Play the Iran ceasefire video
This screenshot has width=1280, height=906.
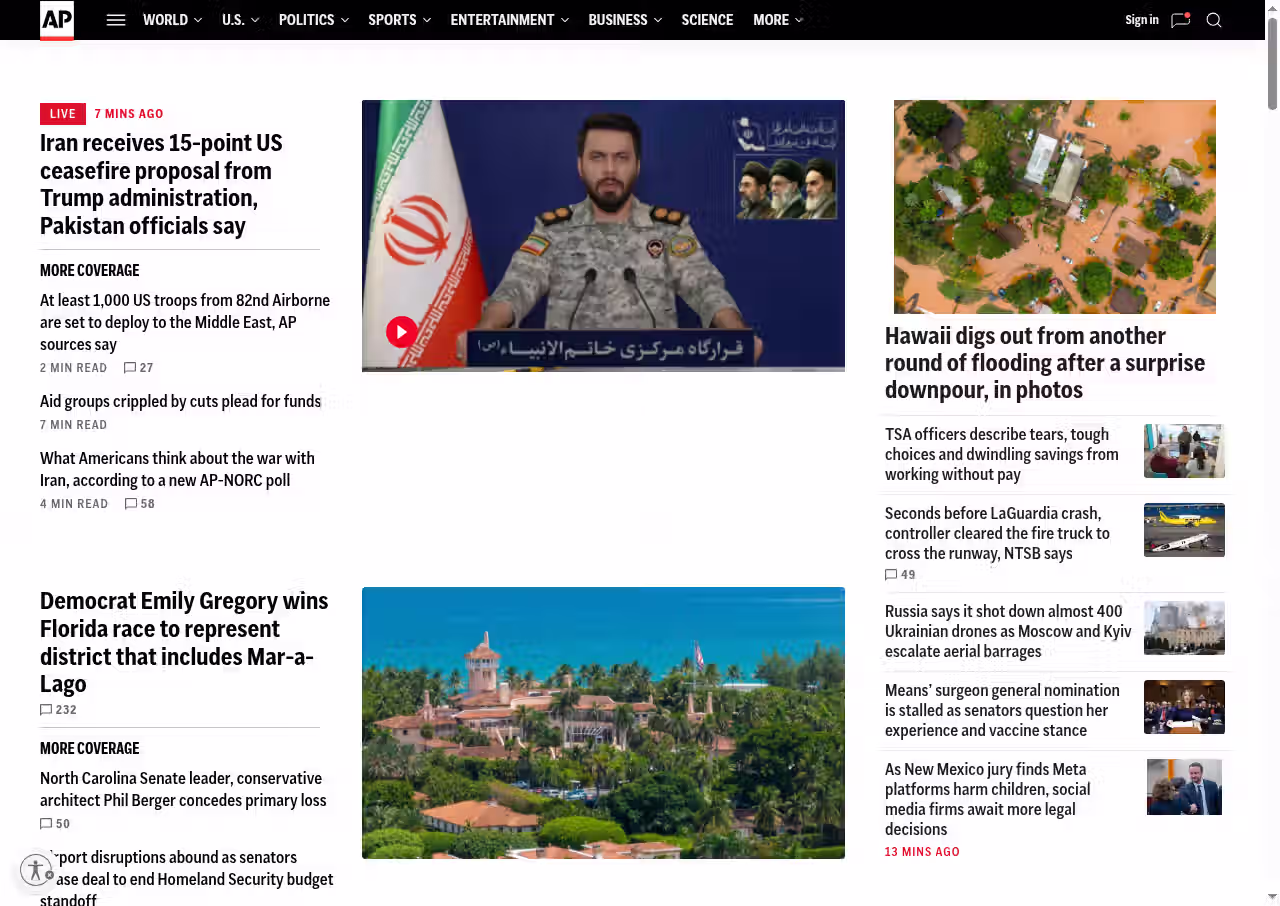point(402,332)
